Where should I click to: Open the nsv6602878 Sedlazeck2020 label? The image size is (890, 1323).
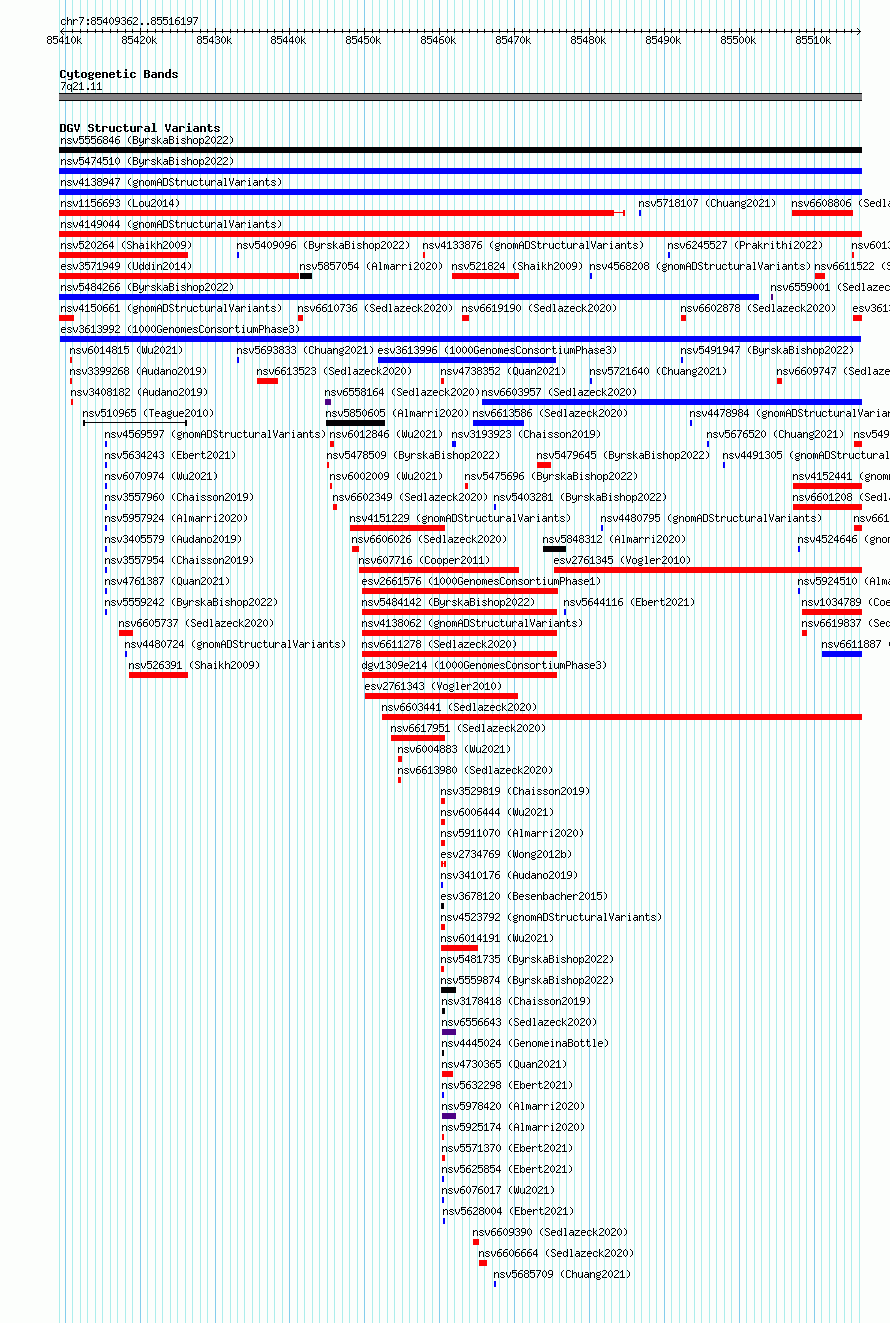[758, 308]
